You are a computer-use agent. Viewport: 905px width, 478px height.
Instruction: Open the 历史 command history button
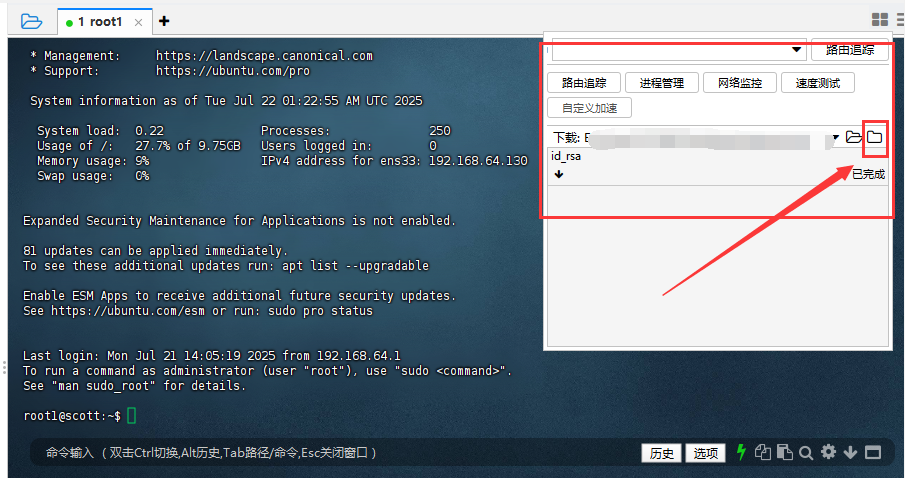click(661, 453)
